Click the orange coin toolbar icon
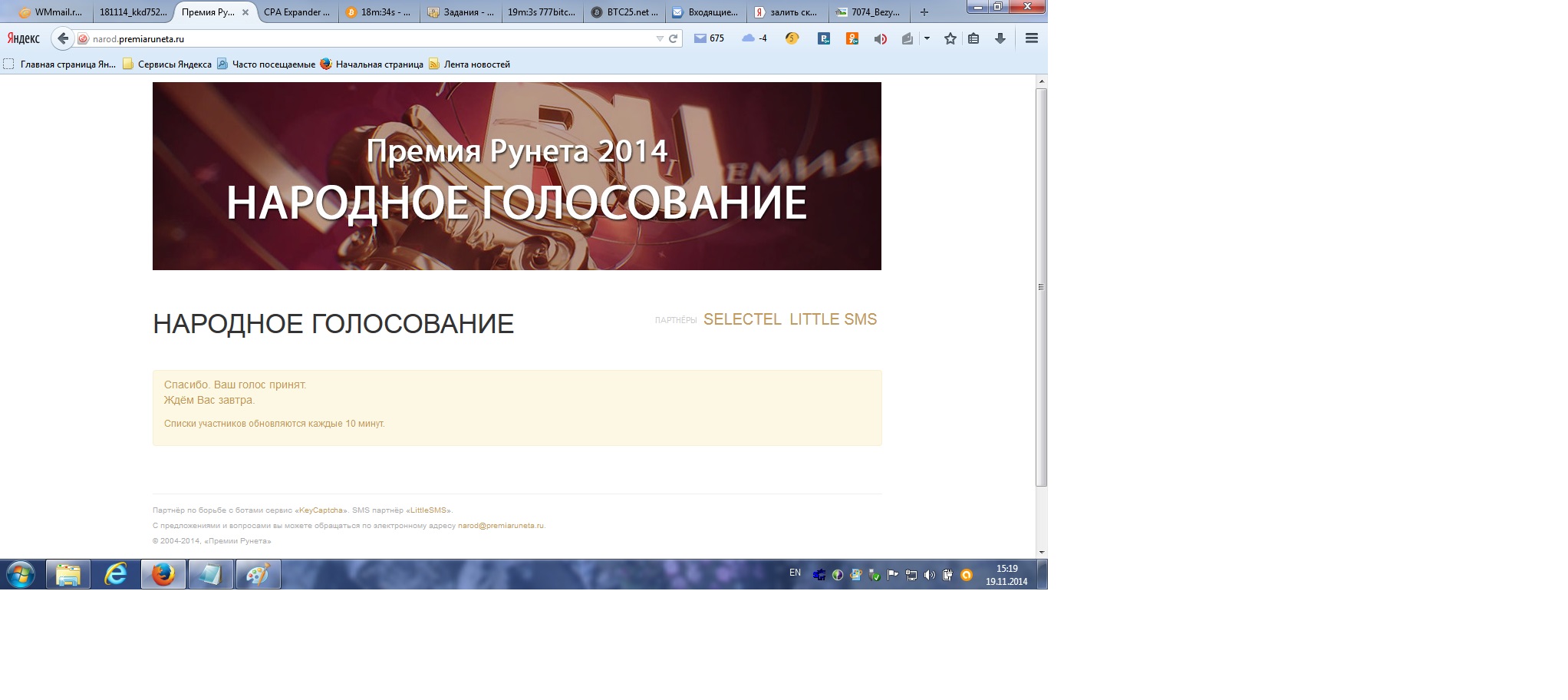The image size is (1568, 700). click(x=792, y=38)
